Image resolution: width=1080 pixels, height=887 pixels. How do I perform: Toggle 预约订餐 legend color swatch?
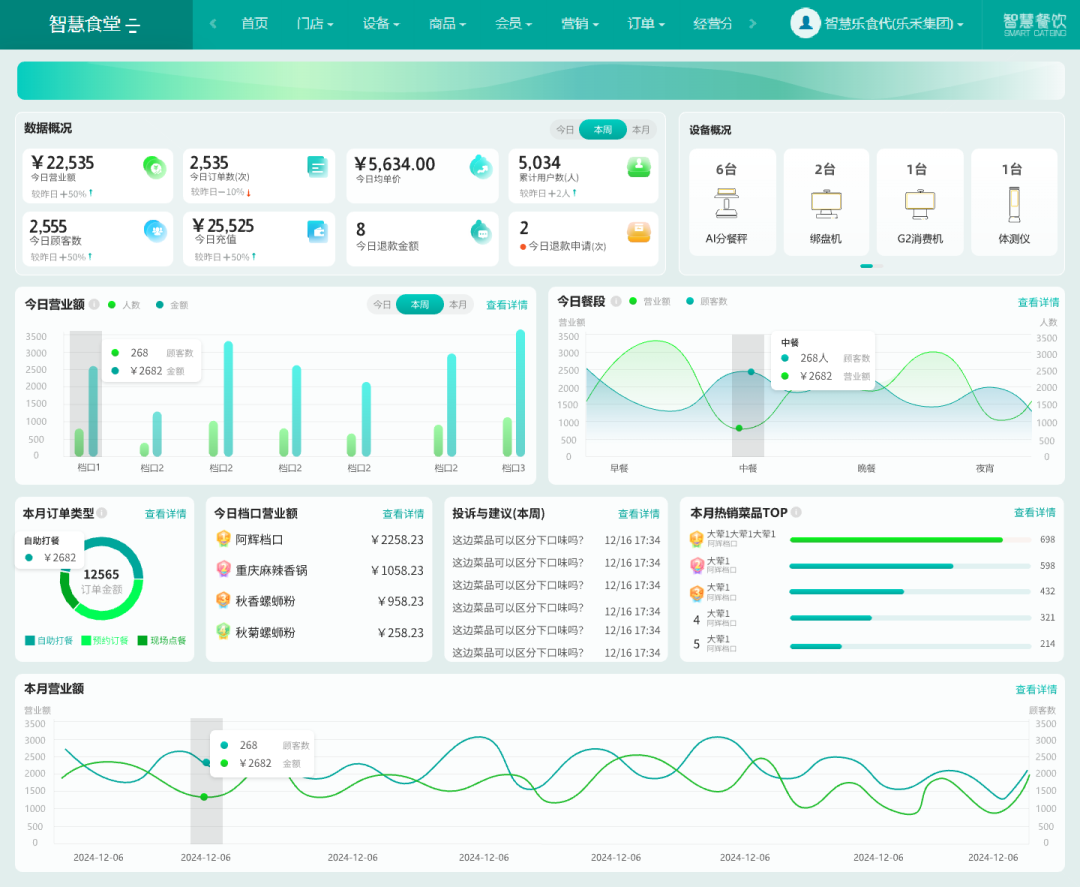click(x=86, y=640)
